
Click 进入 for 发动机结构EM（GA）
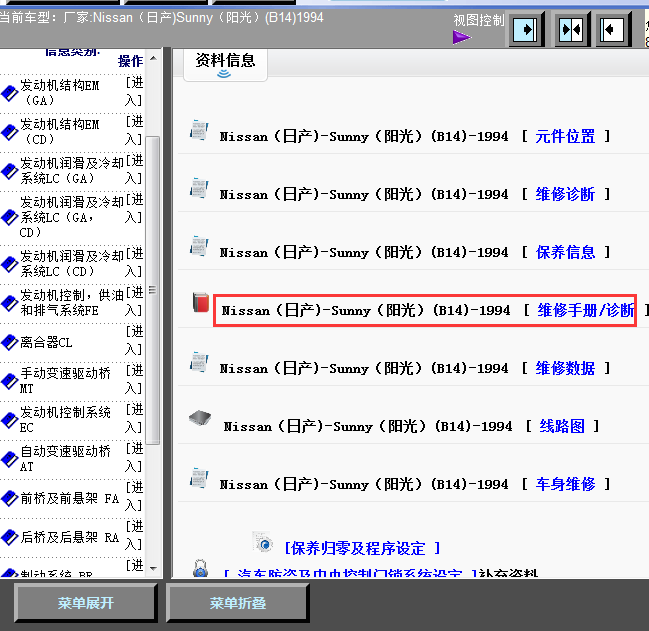pos(134,91)
